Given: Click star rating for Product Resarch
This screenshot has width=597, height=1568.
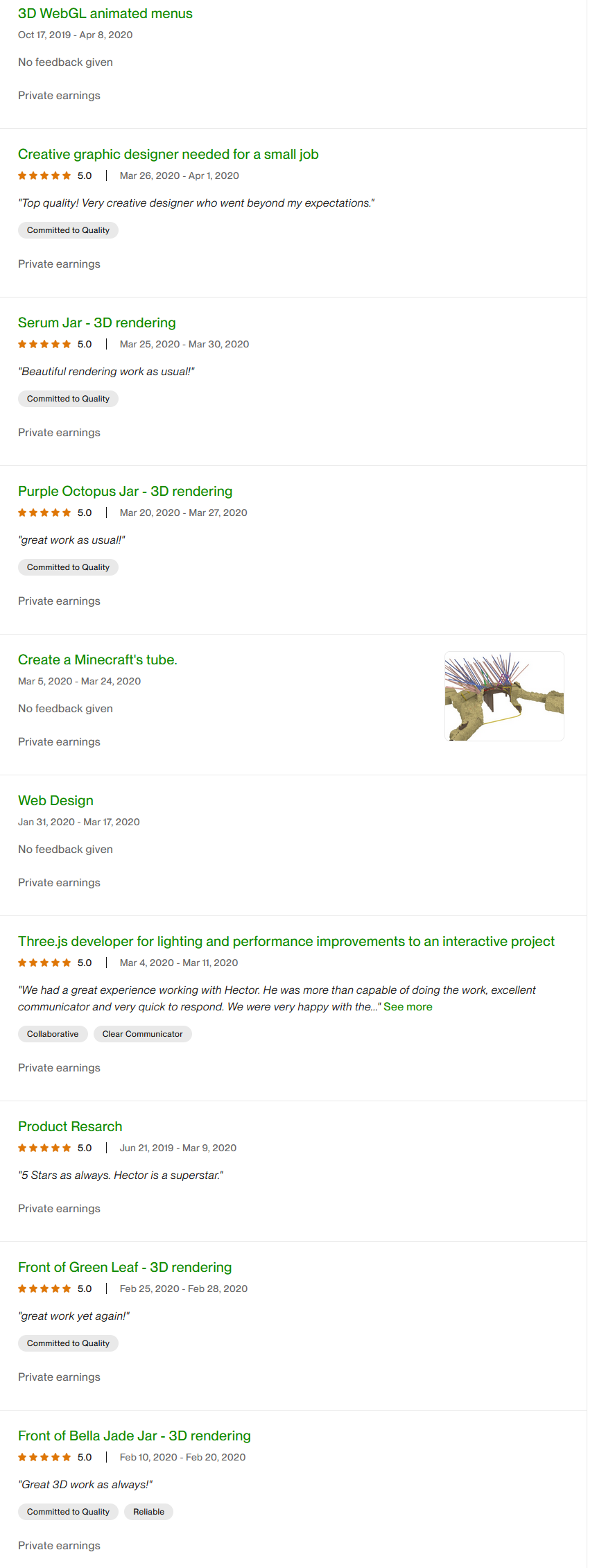Looking at the screenshot, I should 44,1148.
